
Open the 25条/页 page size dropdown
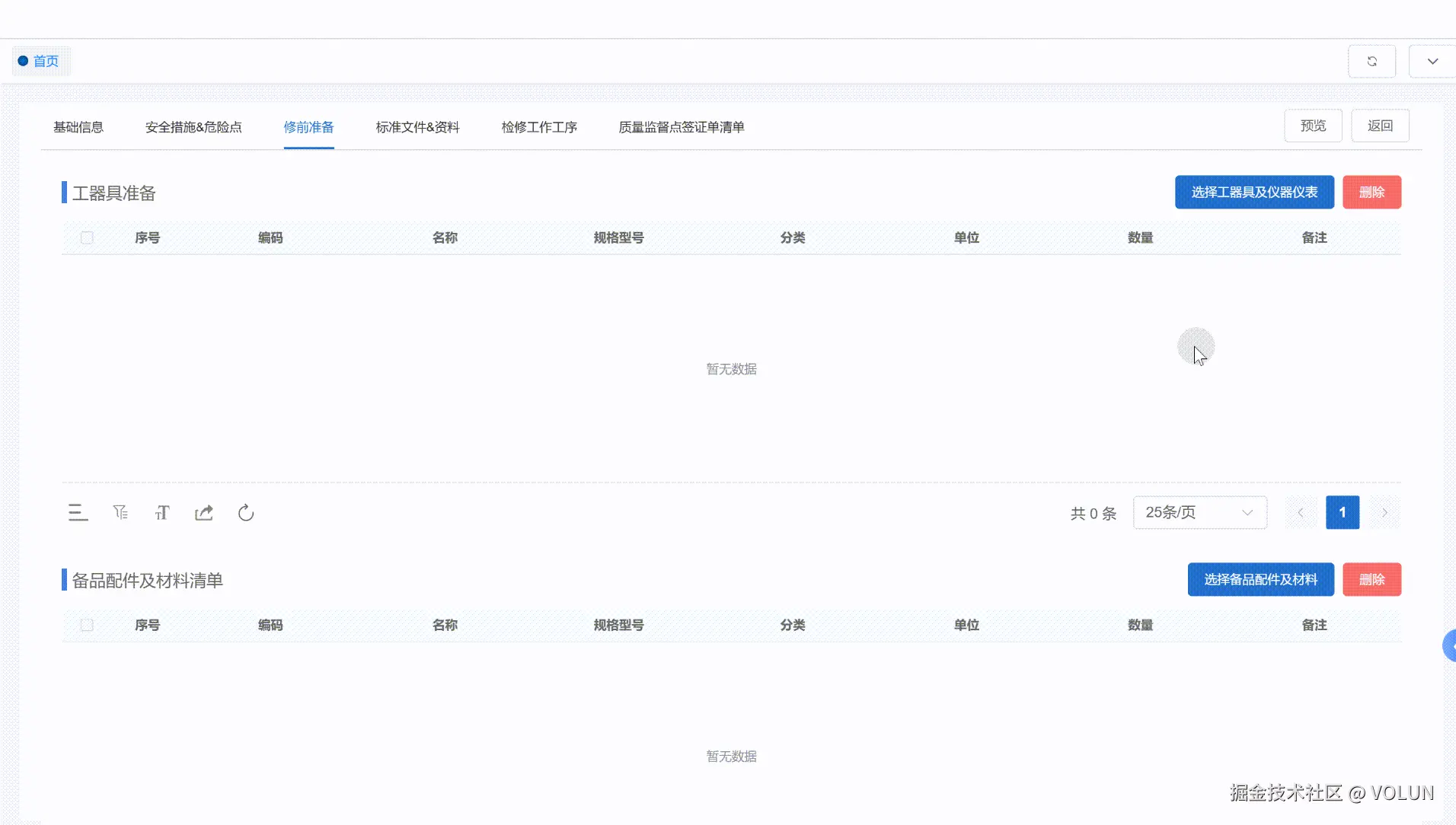tap(1200, 513)
